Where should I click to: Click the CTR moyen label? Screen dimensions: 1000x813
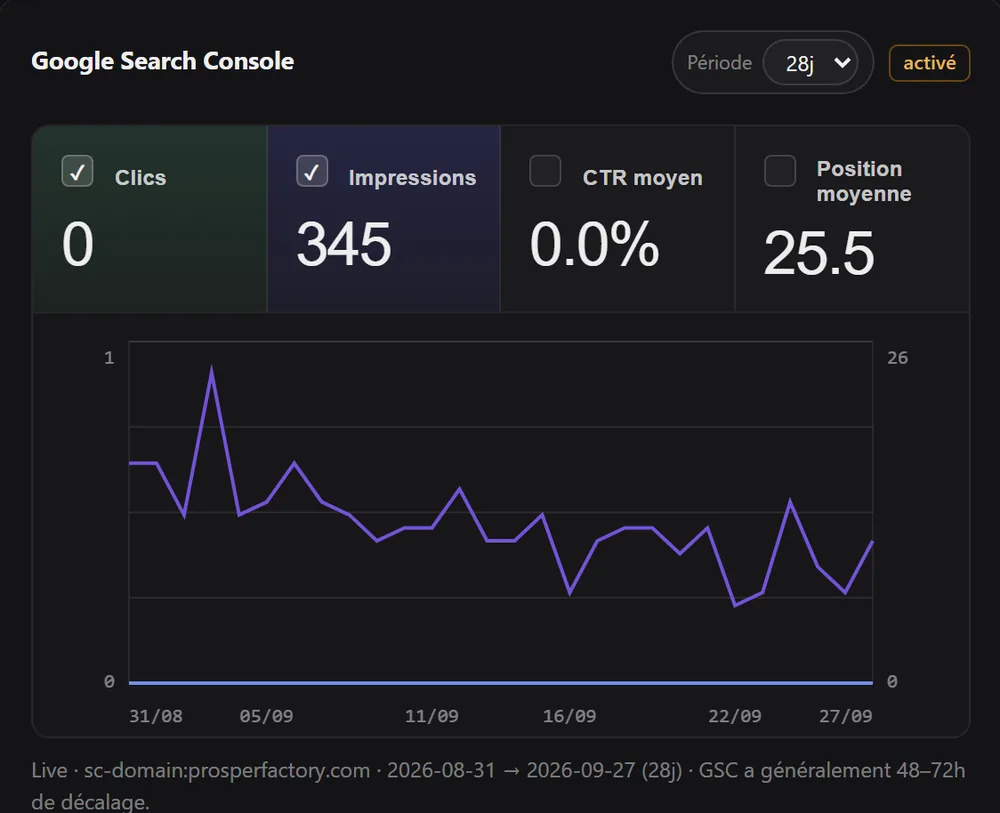642,177
